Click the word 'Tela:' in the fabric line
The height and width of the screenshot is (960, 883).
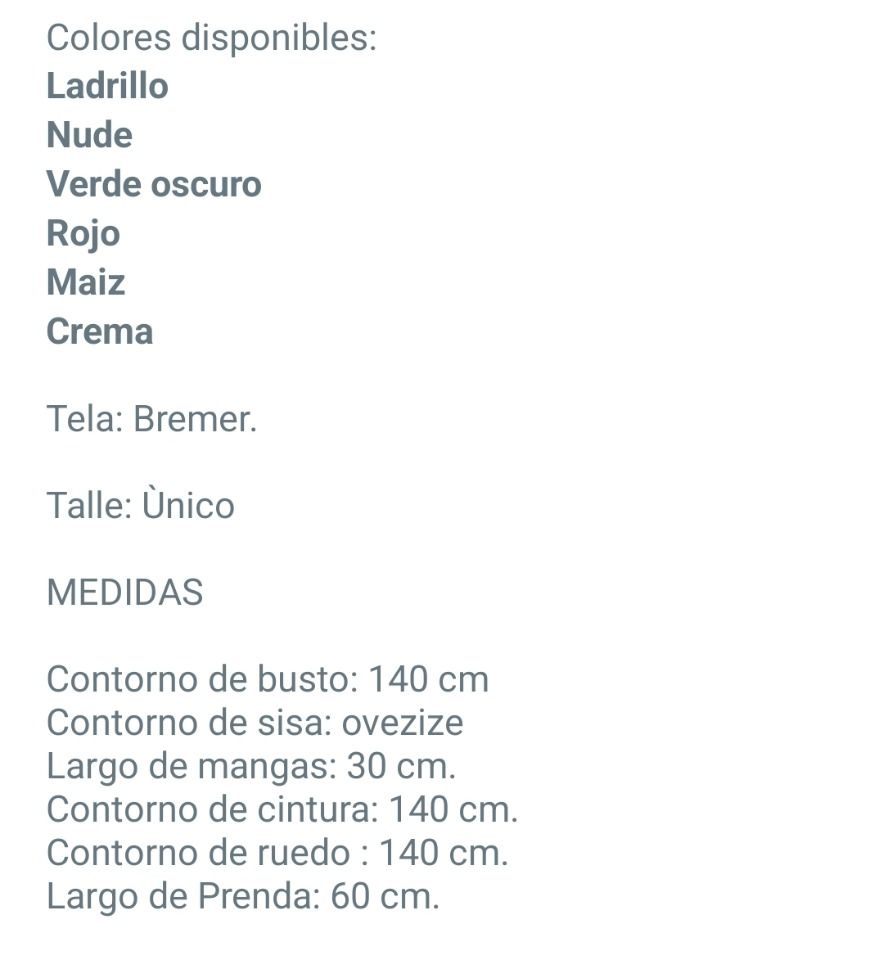click(84, 419)
